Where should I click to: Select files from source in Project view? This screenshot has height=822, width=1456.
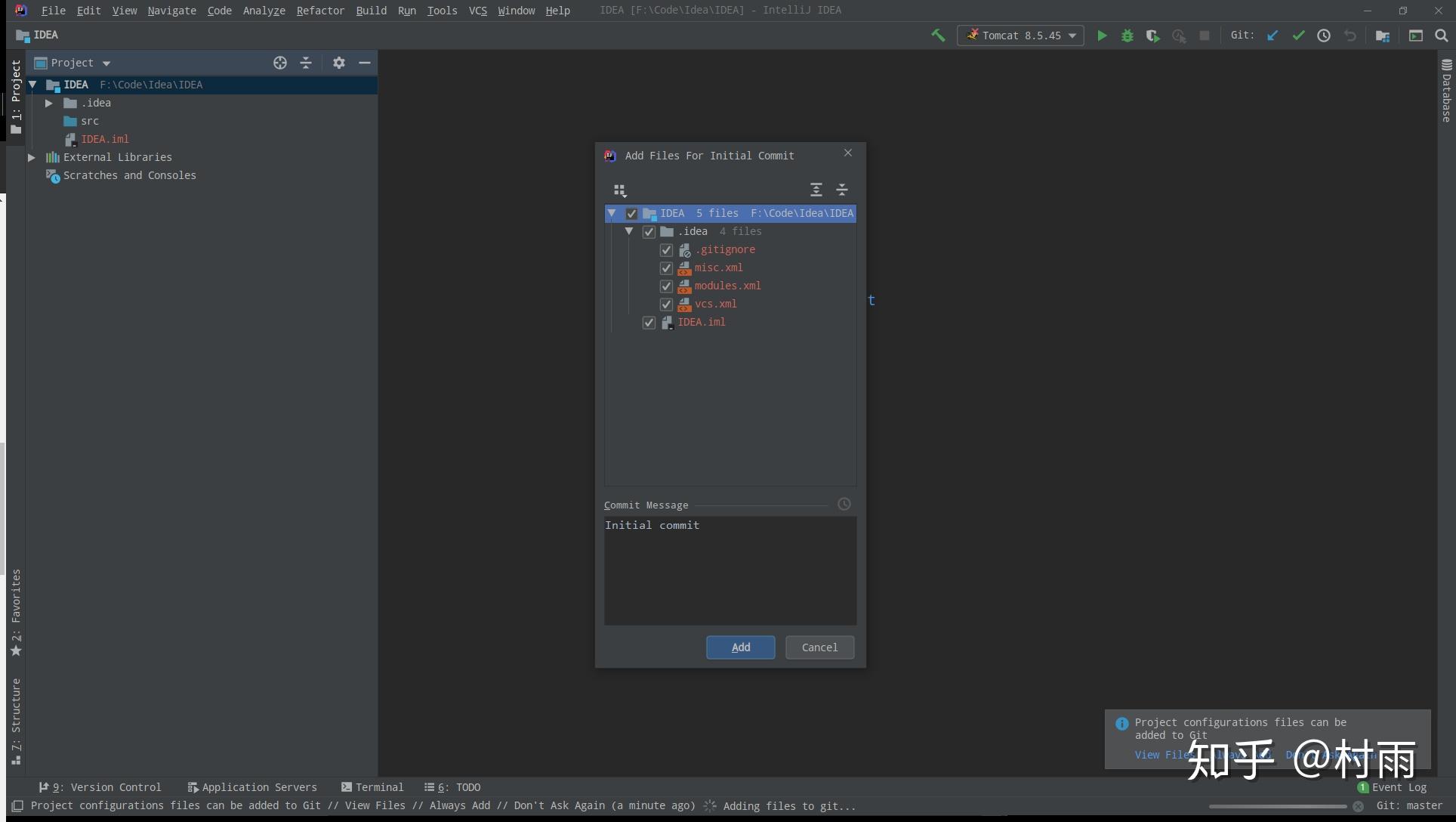(279, 63)
